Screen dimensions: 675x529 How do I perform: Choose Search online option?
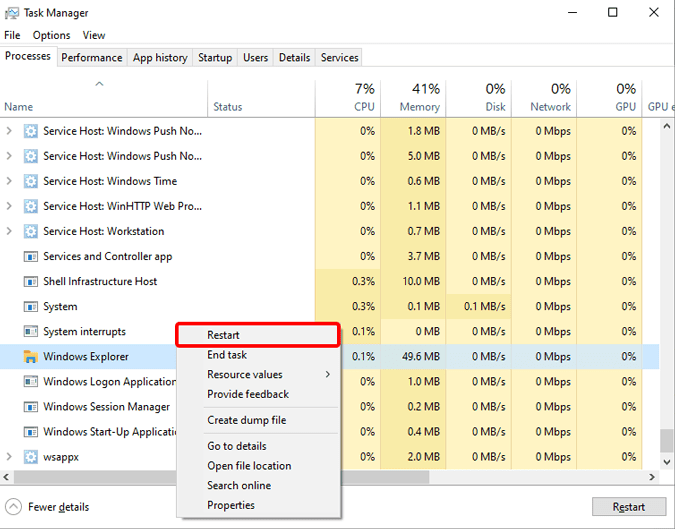point(258,486)
